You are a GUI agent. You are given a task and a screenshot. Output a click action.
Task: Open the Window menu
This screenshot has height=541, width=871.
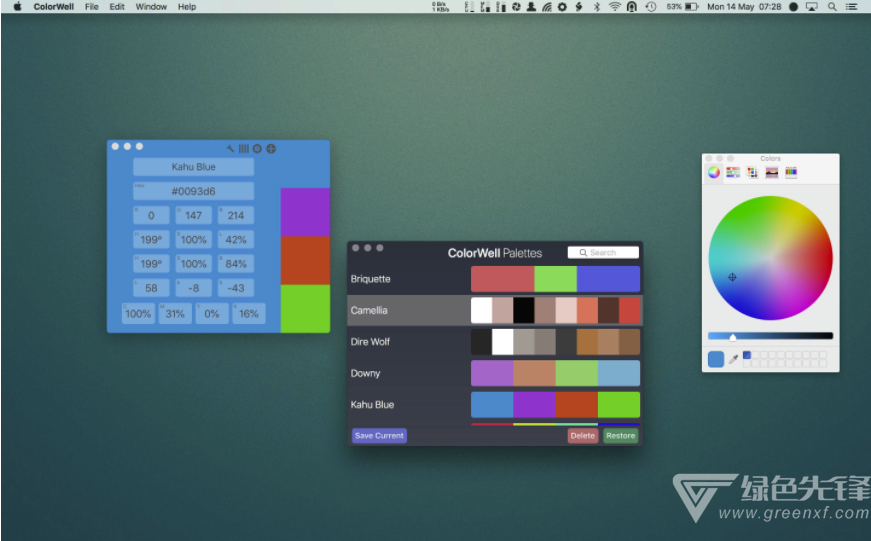(151, 7)
